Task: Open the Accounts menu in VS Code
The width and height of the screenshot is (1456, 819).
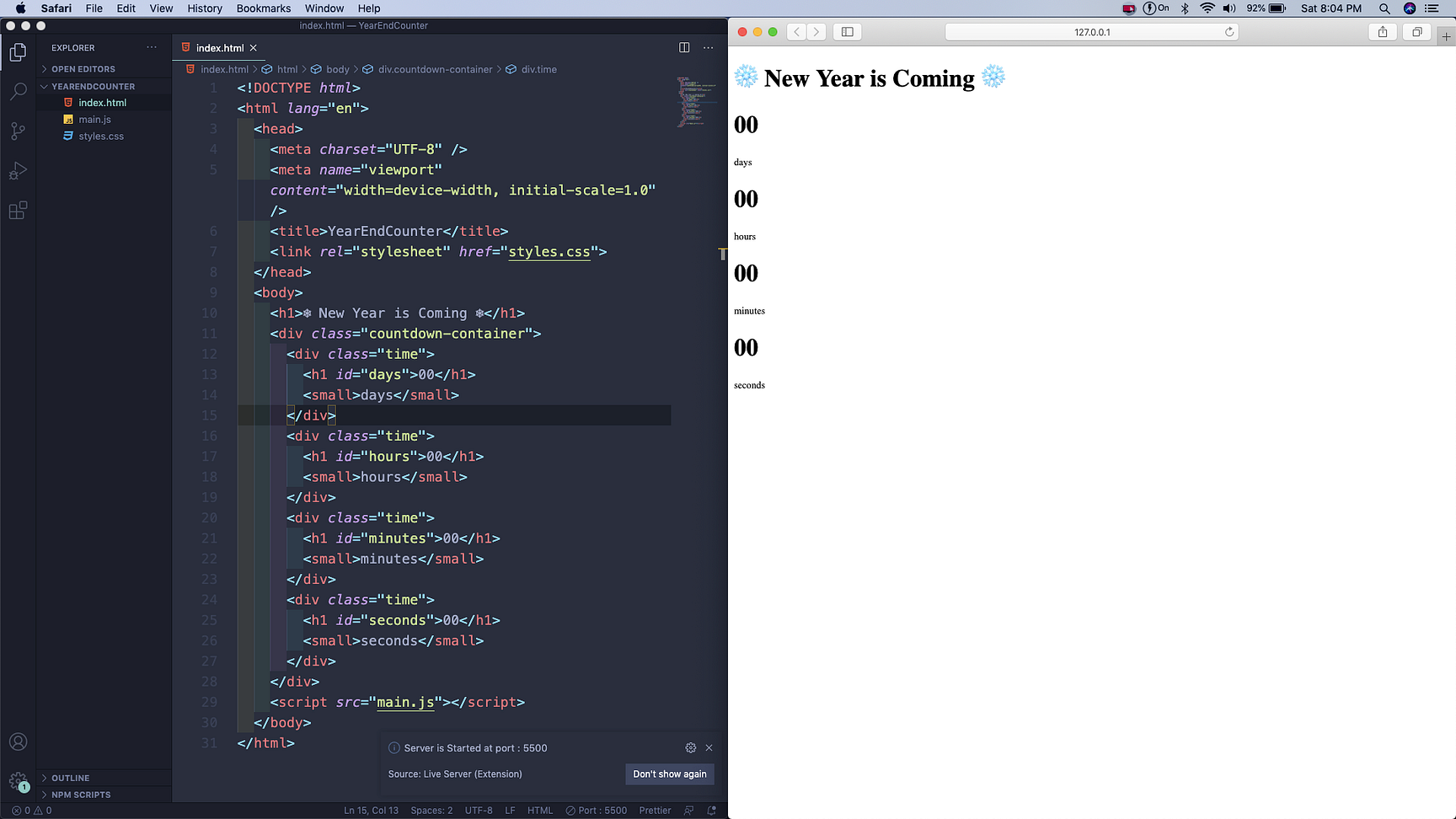Action: 18,741
